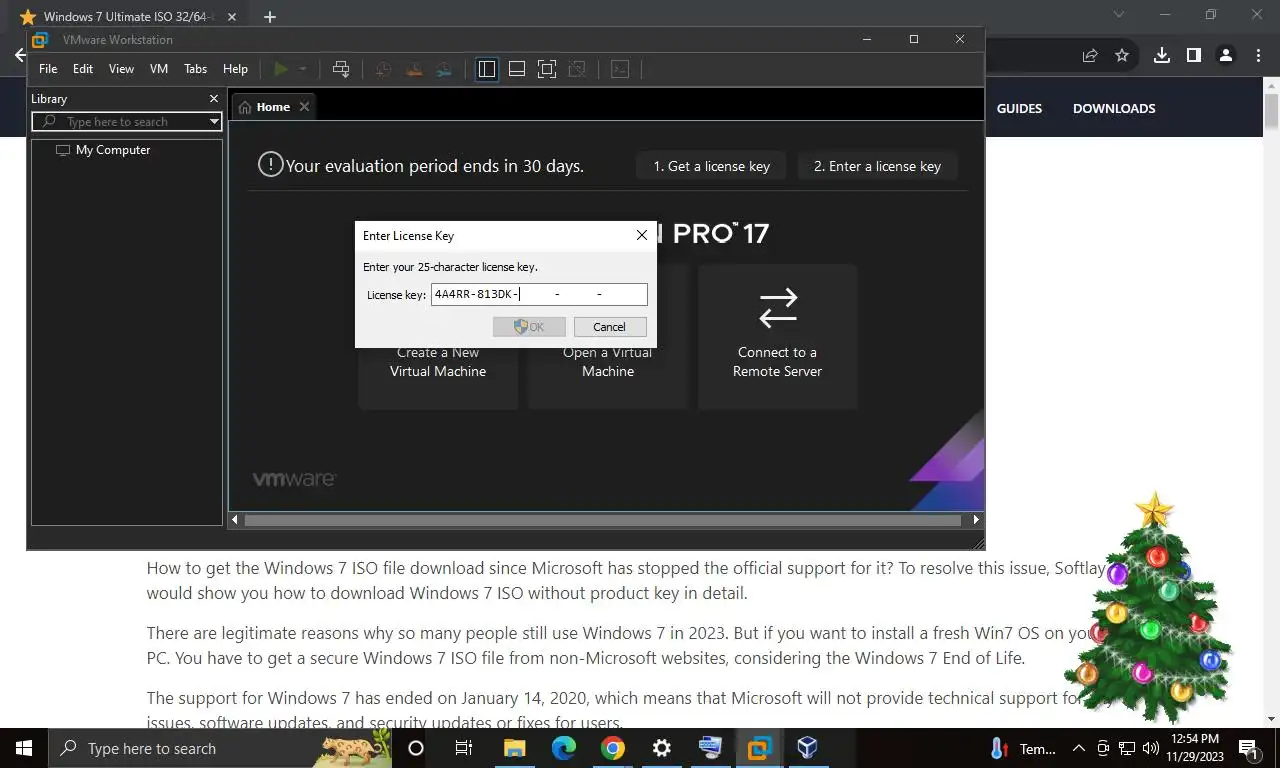This screenshot has height=768, width=1280.
Task: Close the Library panel with its X
Action: click(213, 98)
